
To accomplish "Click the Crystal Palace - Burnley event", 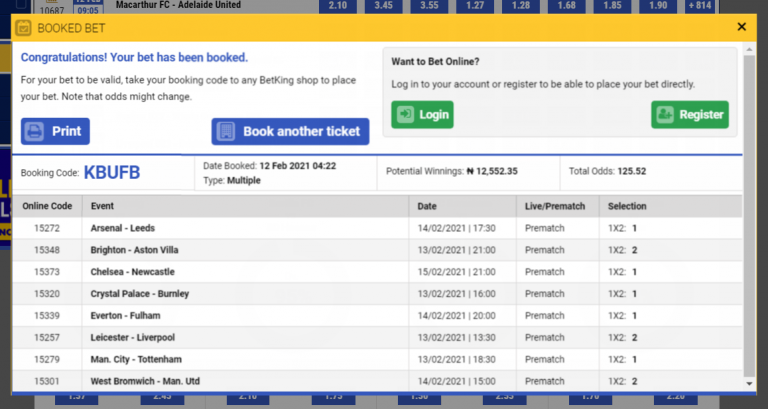I will pyautogui.click(x=140, y=294).
